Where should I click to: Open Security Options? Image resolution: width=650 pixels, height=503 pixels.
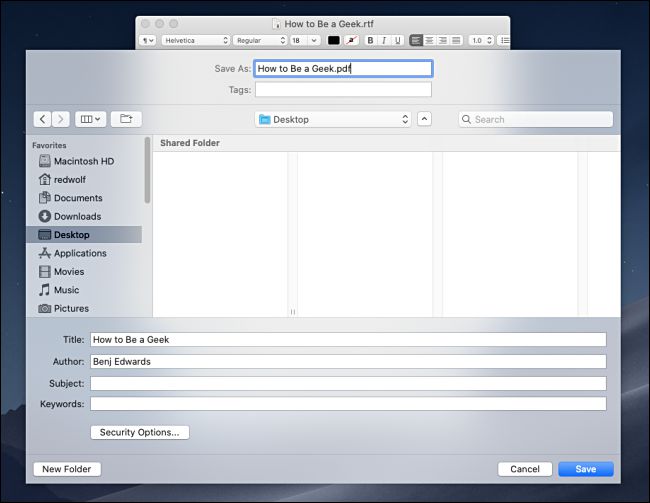click(140, 433)
